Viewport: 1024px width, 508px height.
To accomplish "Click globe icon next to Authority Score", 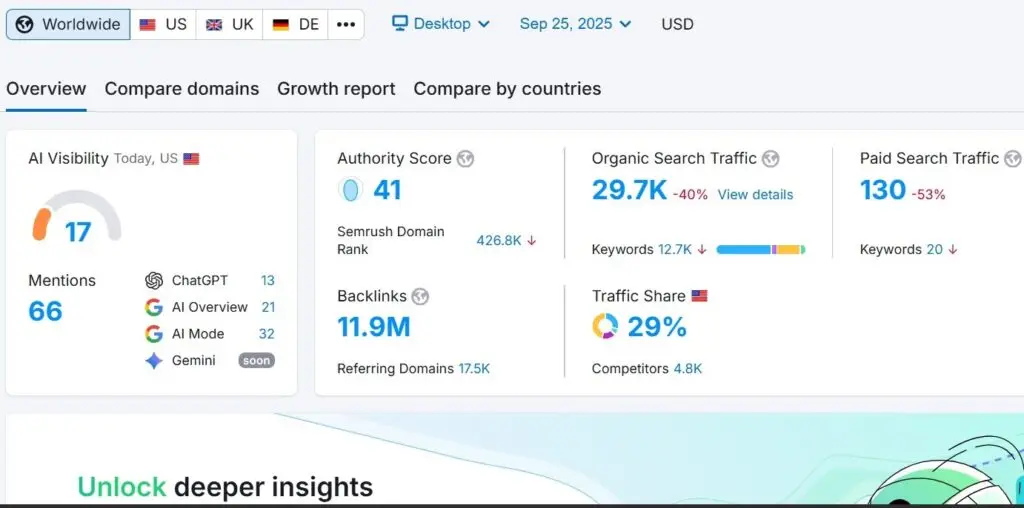I will point(466,159).
